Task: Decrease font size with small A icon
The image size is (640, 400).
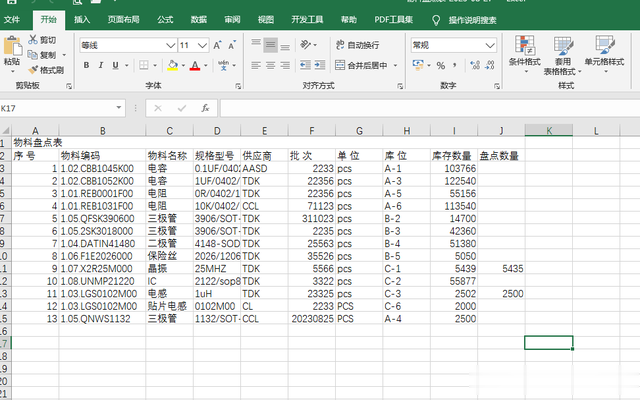Action: [x=232, y=45]
